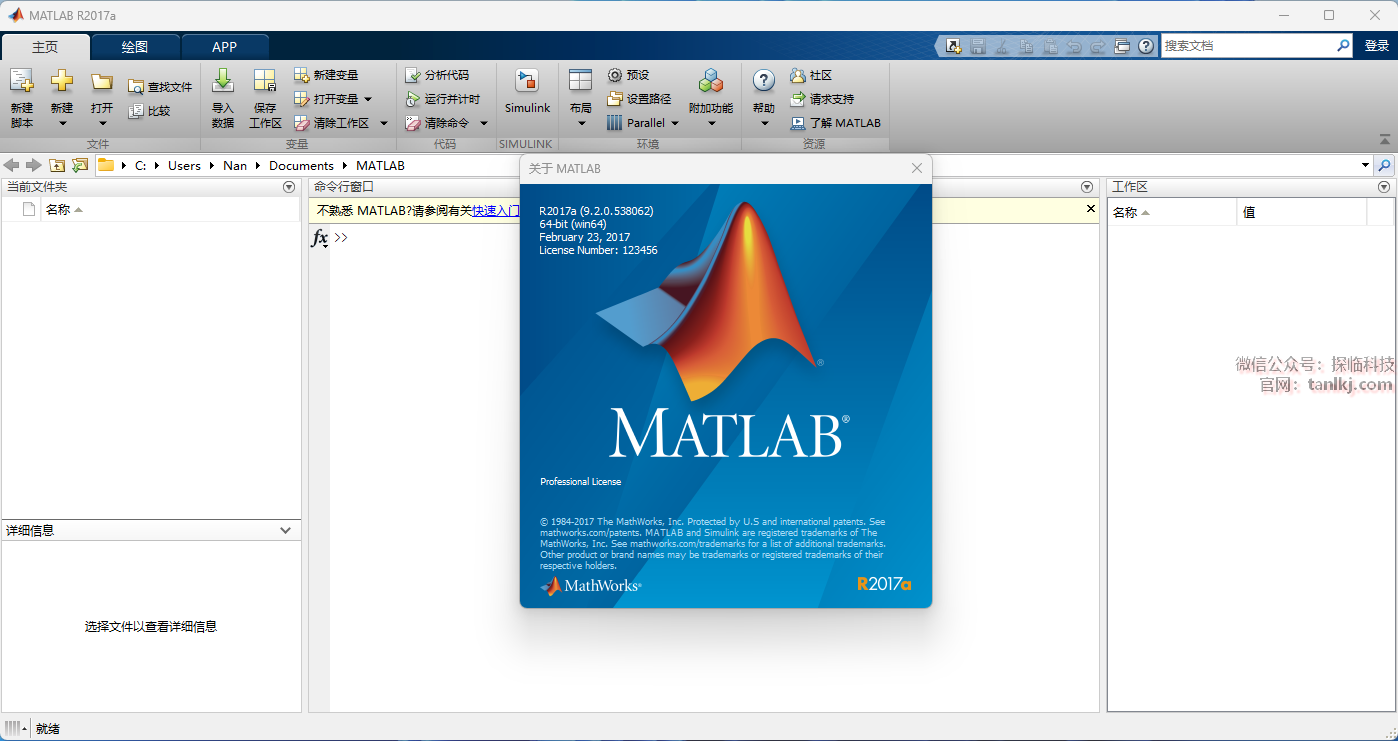Expand the 附加功能 dropdown arrow
The width and height of the screenshot is (1398, 741).
pos(712,124)
